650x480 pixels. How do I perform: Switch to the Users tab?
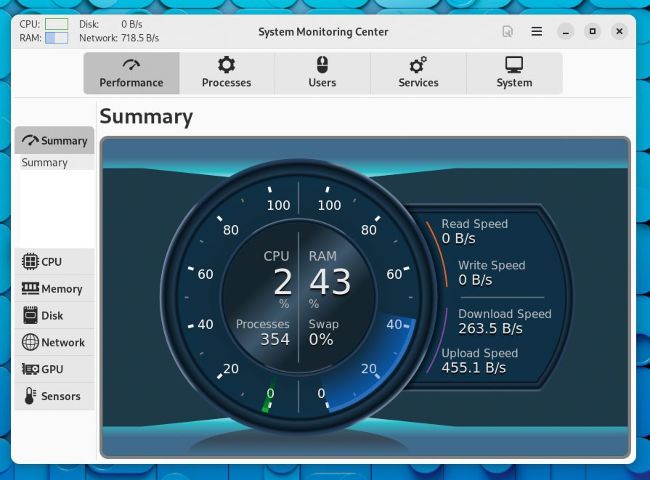click(322, 73)
